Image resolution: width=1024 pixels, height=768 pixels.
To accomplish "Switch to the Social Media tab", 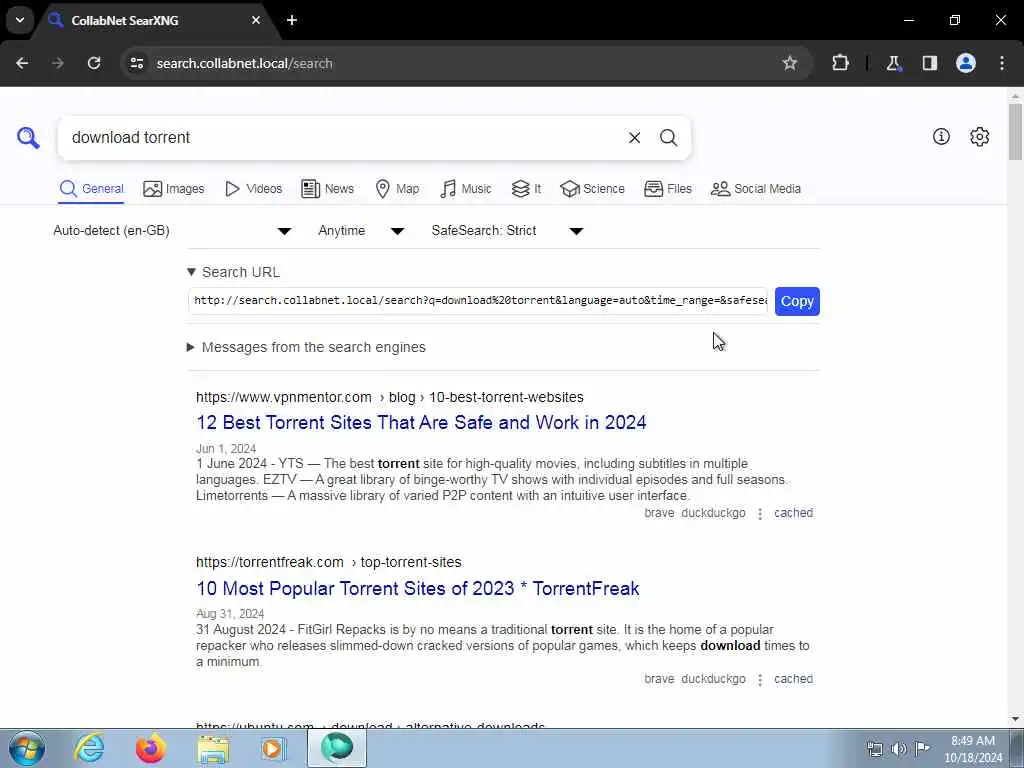I will click(x=756, y=189).
